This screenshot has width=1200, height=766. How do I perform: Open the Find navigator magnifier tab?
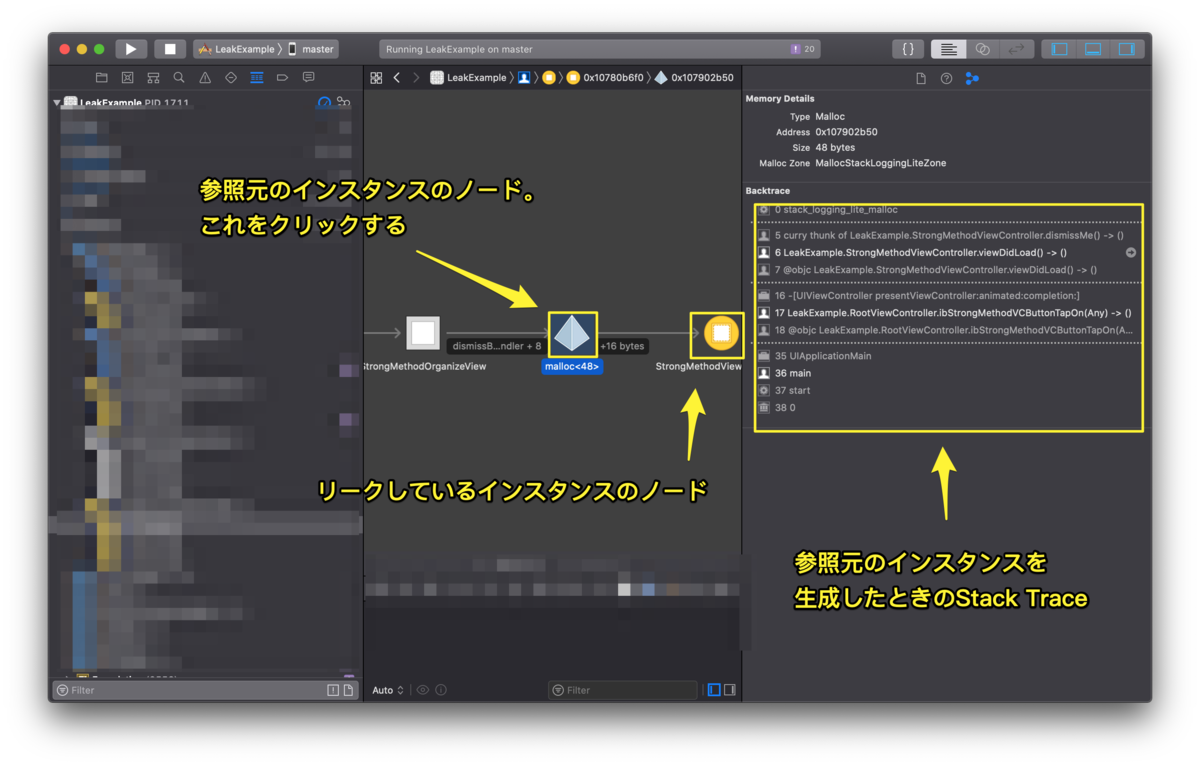(179, 77)
